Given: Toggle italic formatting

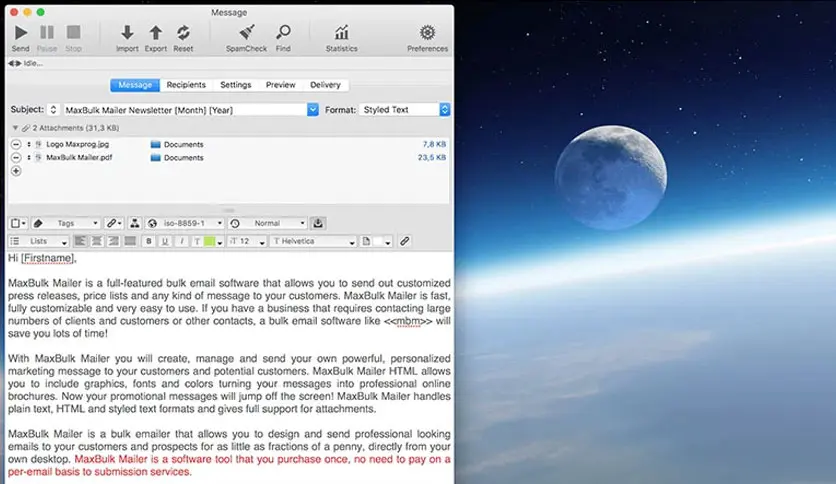Looking at the screenshot, I should 181,241.
